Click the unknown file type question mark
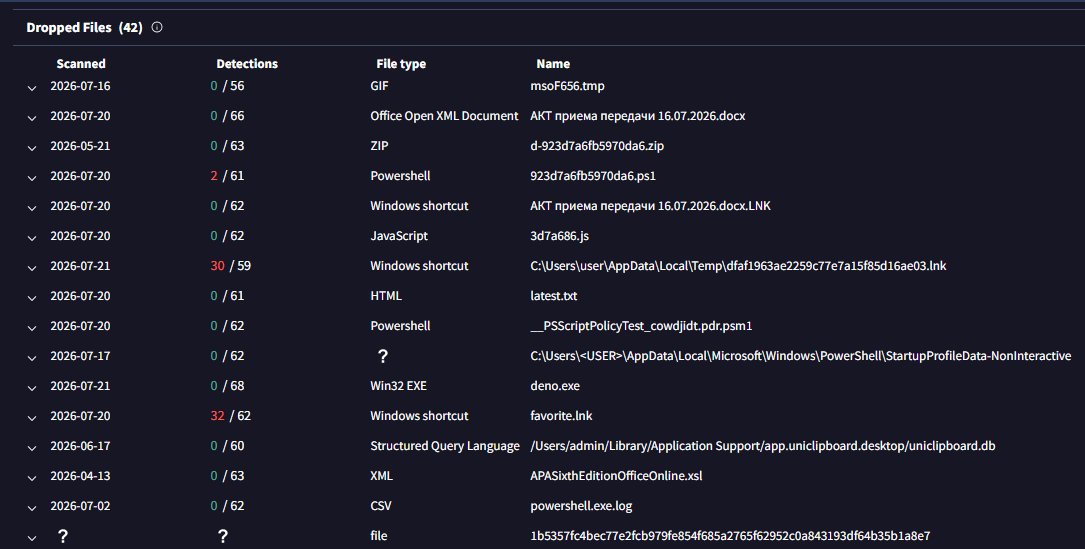Screen dimensions: 1085x549 pos(383,356)
